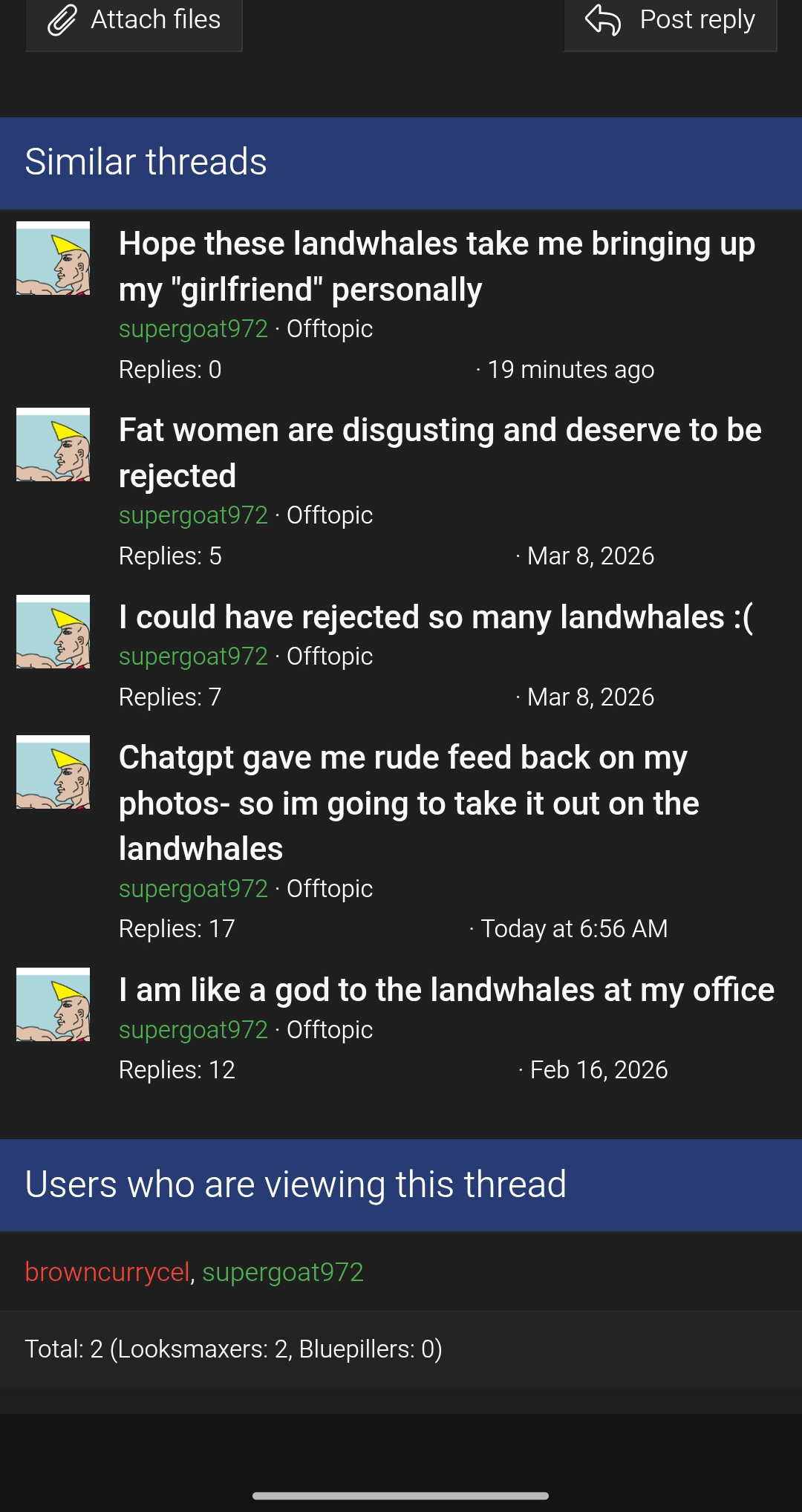Click avatar beside "I could have rejected" thread
Image resolution: width=802 pixels, height=1512 pixels.
pos(52,633)
